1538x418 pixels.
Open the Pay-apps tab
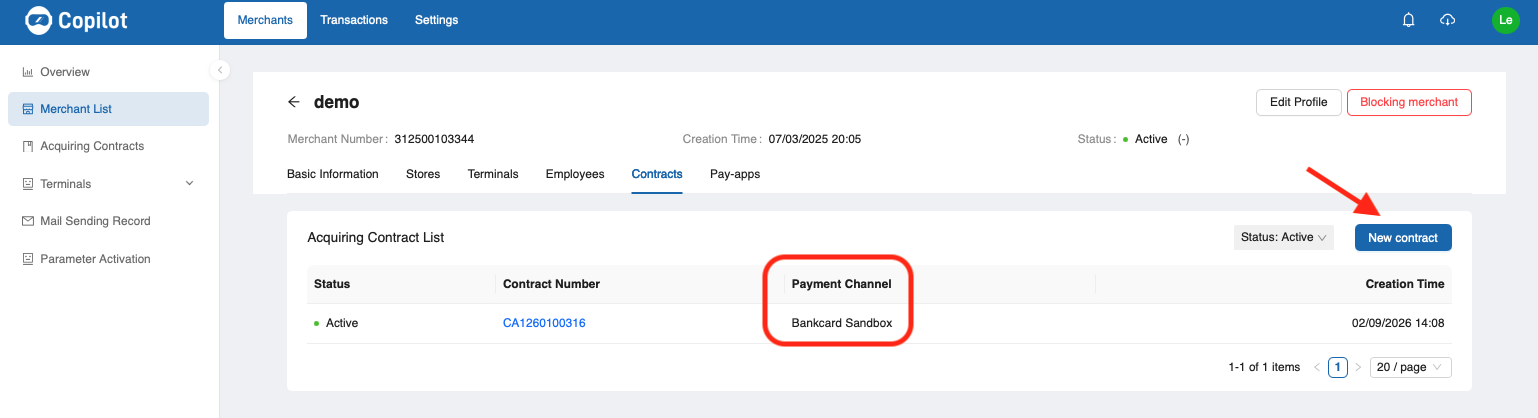tap(735, 174)
